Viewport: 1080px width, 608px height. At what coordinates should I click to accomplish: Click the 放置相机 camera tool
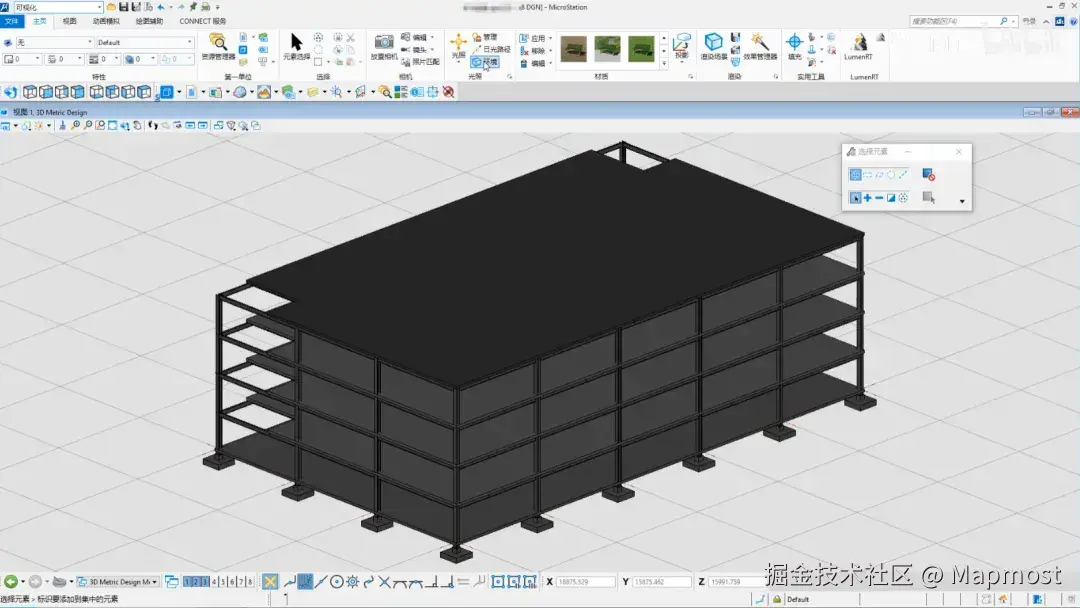tap(384, 47)
